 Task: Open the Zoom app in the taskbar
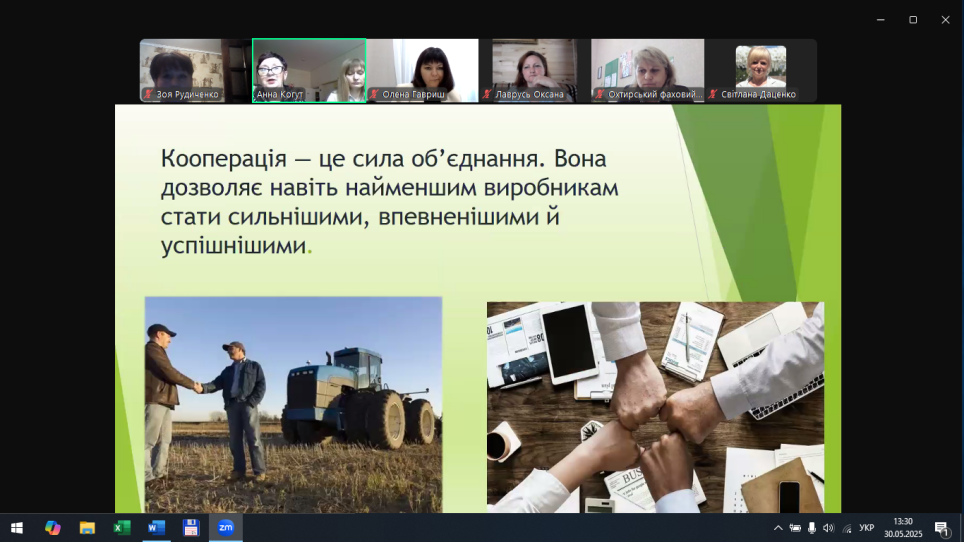[x=226, y=527]
